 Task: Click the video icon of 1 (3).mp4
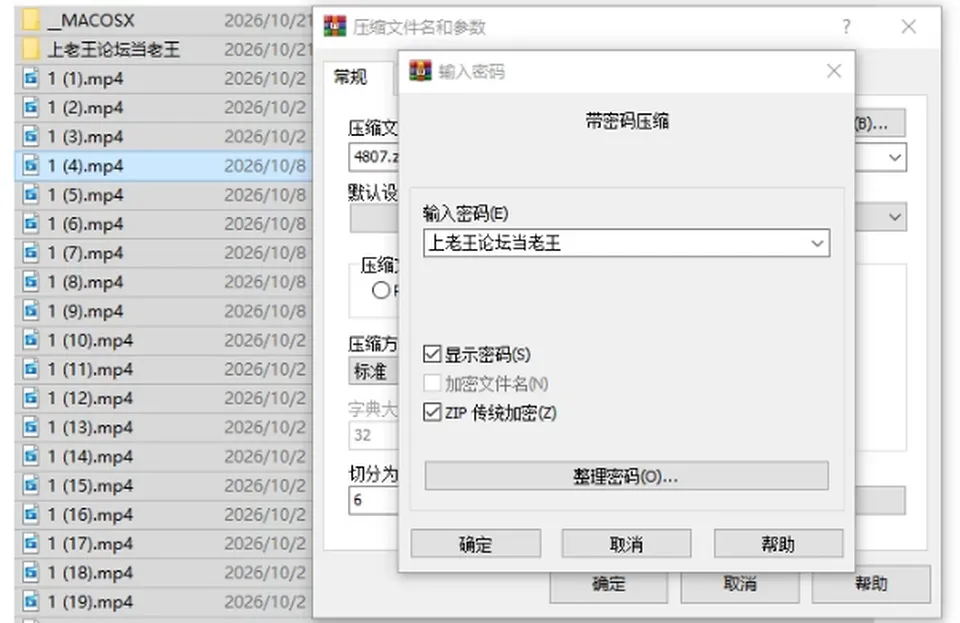(x=31, y=136)
